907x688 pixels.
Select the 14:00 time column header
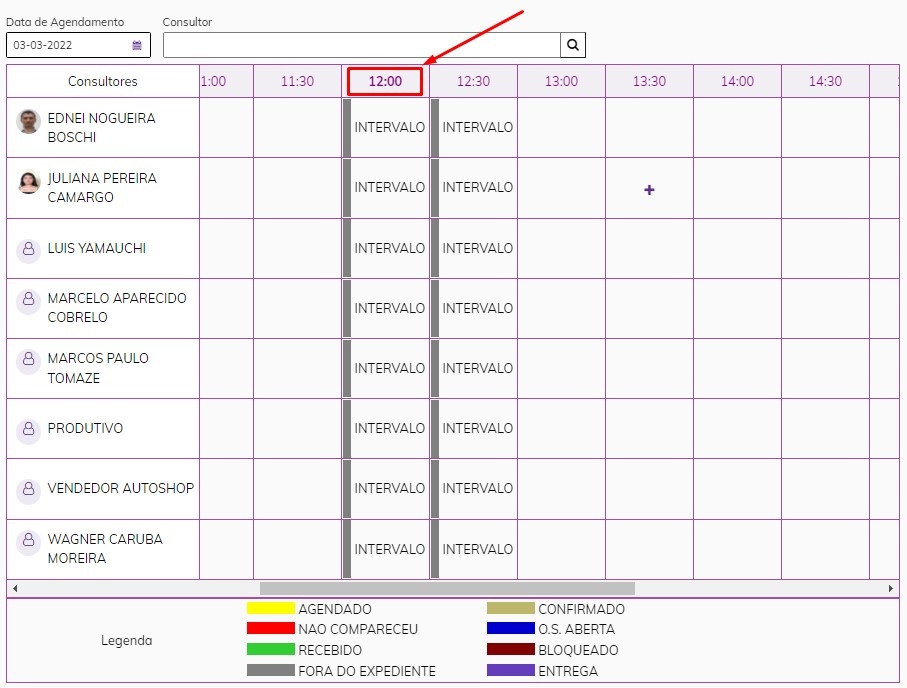pos(737,81)
